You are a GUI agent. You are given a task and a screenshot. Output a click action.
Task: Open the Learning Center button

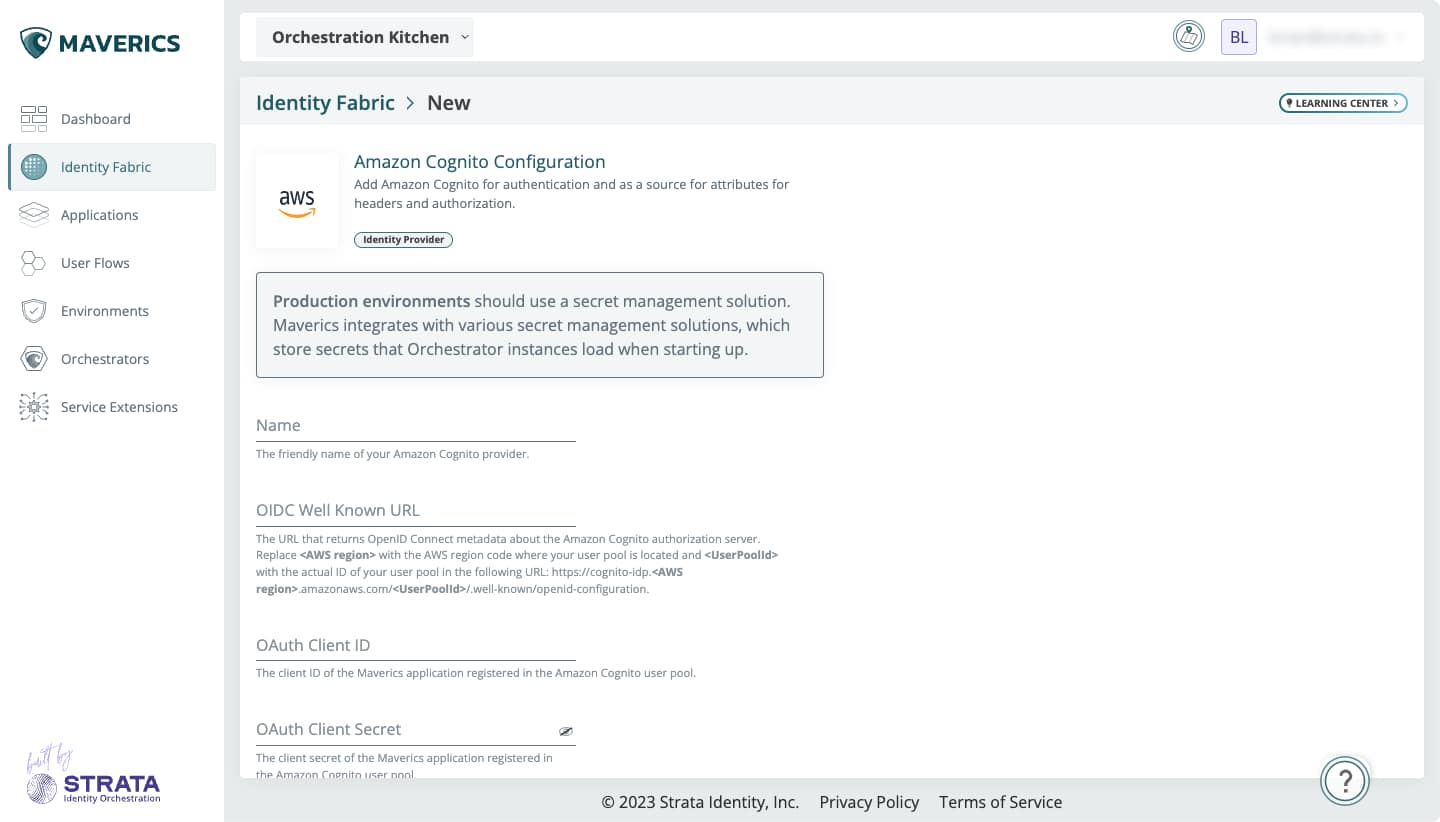(x=1343, y=103)
